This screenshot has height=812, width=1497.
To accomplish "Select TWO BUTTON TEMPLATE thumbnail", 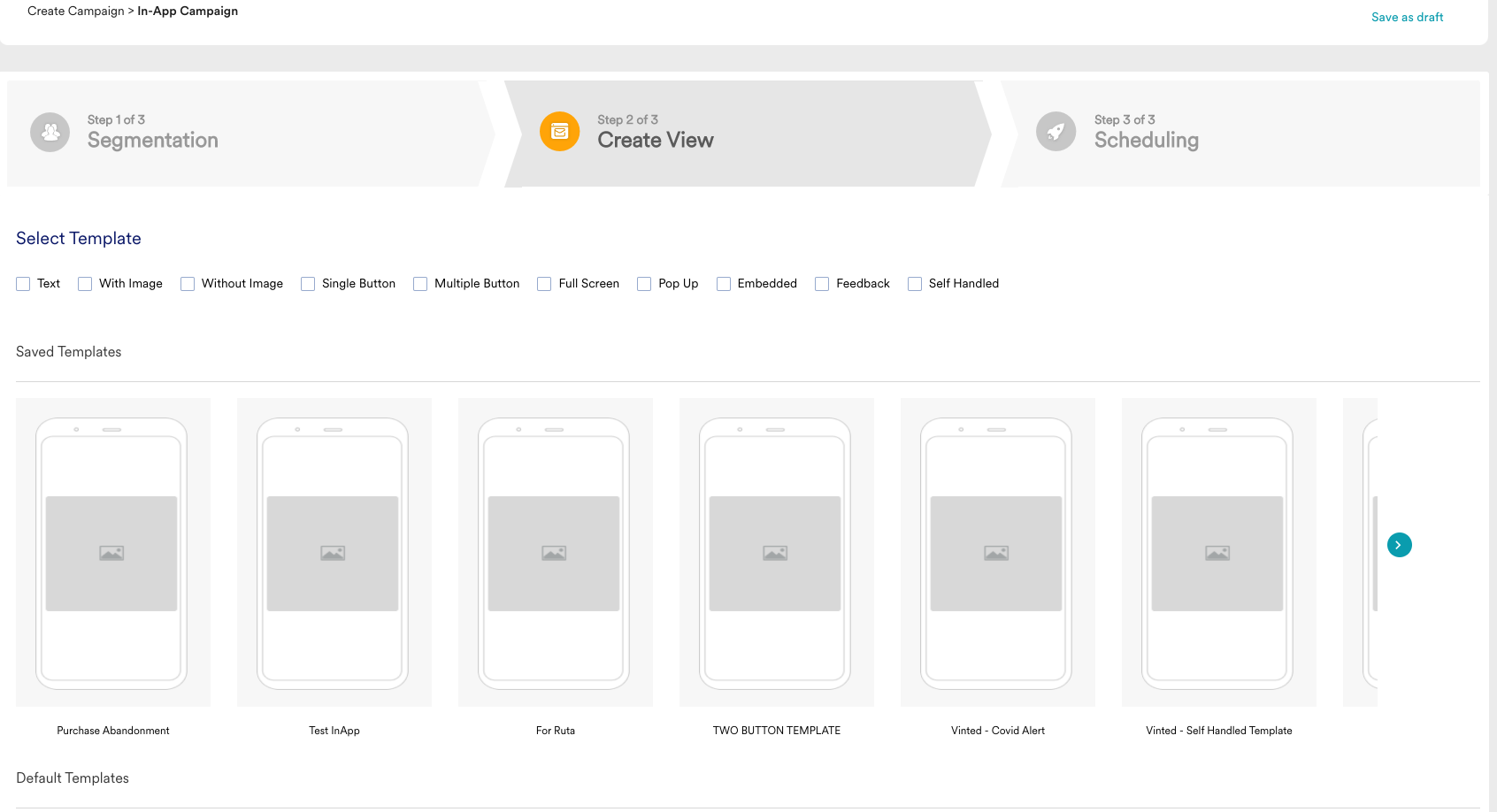I will click(x=777, y=552).
